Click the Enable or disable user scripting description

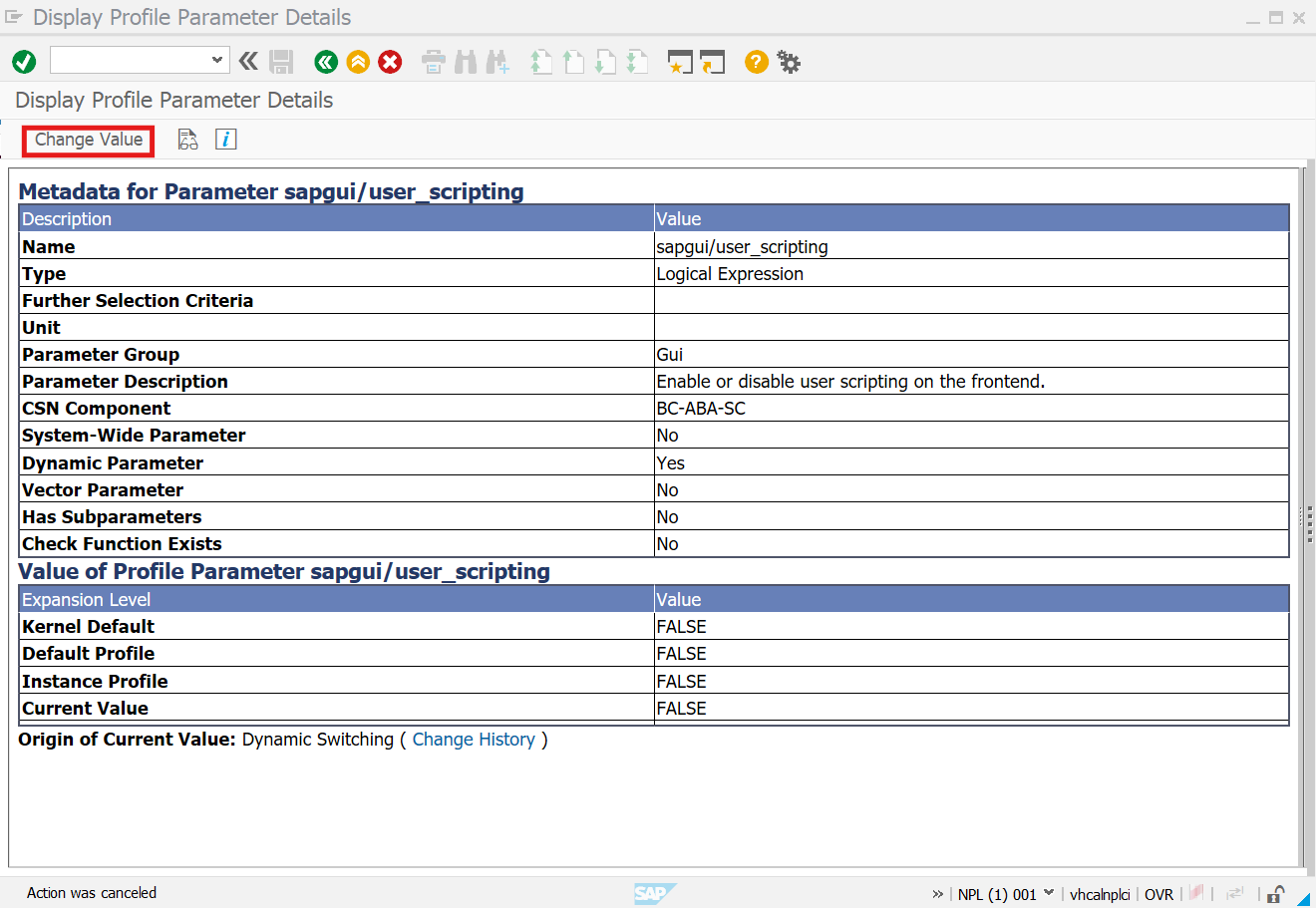(971, 381)
